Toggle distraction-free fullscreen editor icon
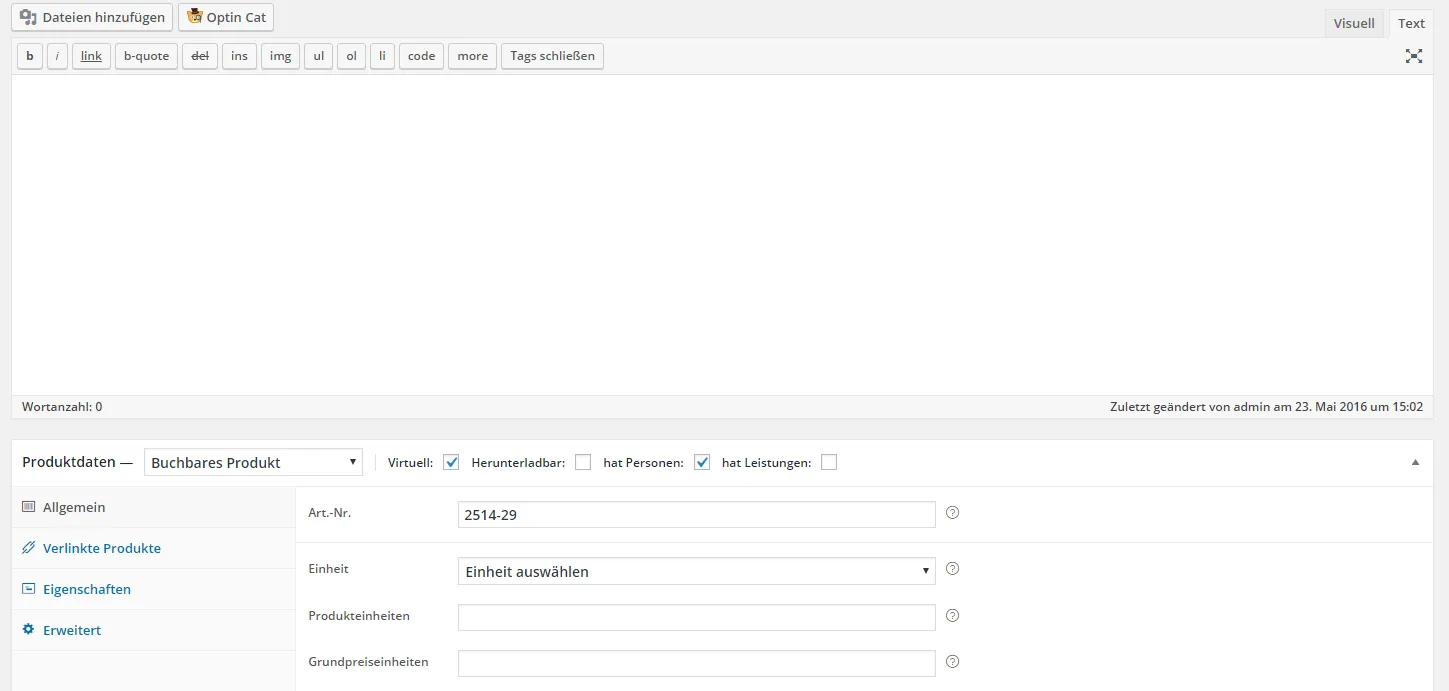Viewport: 1449px width, 691px height. (1414, 56)
